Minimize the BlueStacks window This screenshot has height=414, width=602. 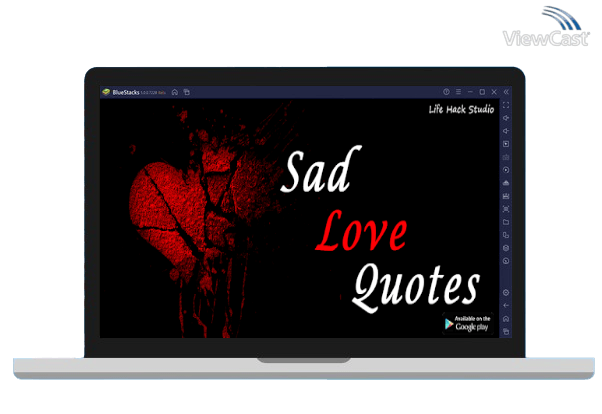click(x=470, y=92)
